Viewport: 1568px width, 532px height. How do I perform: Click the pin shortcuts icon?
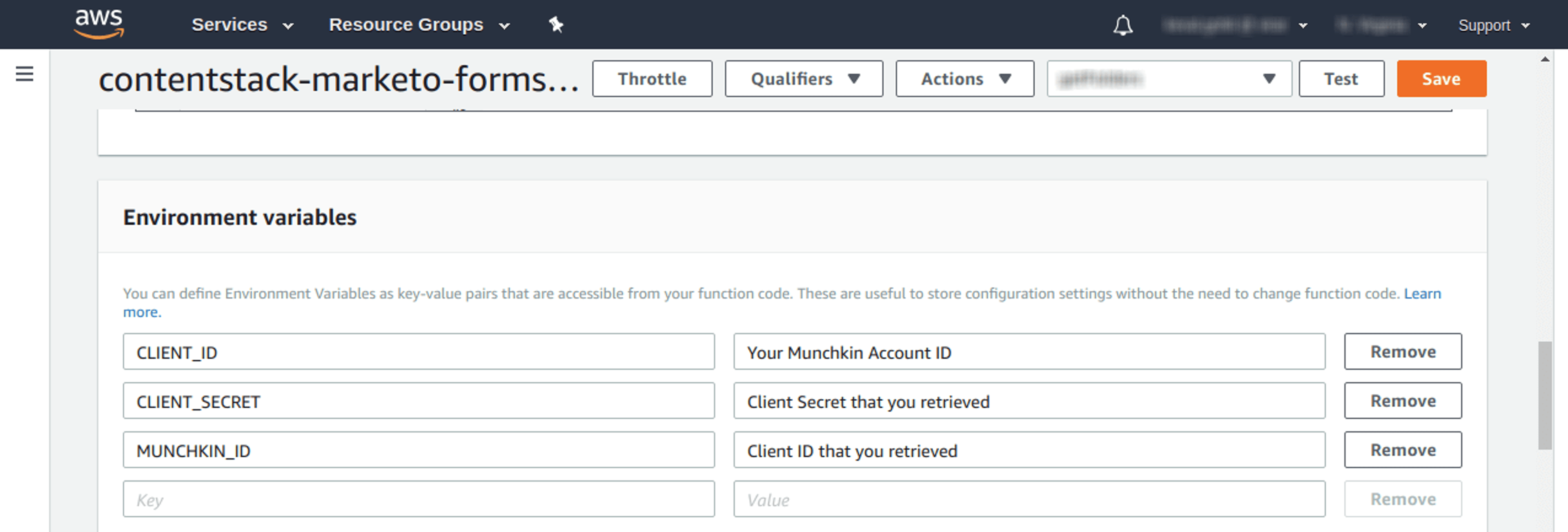556,25
